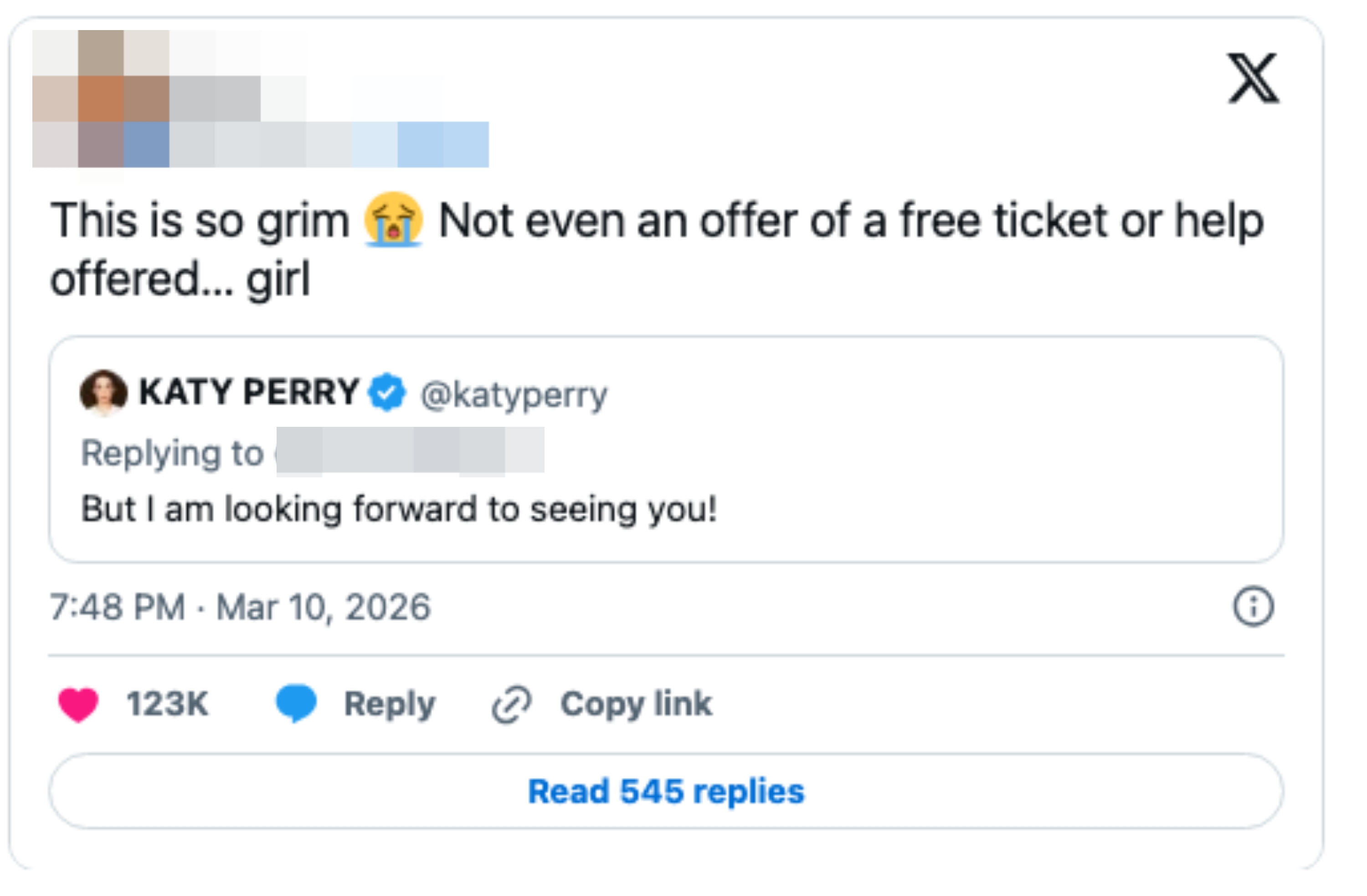Click the crying emoji in the tweet
The image size is (1367, 896).
tap(393, 220)
